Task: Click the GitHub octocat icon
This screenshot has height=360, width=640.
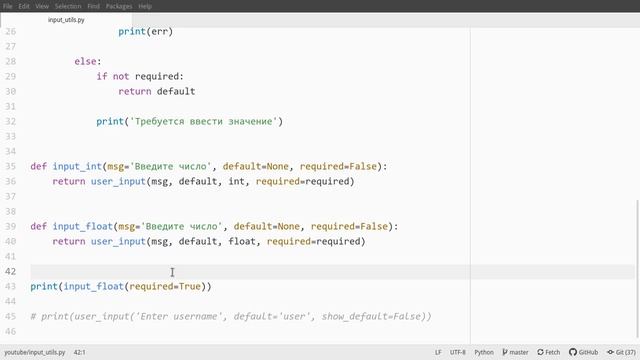Action: pos(573,352)
